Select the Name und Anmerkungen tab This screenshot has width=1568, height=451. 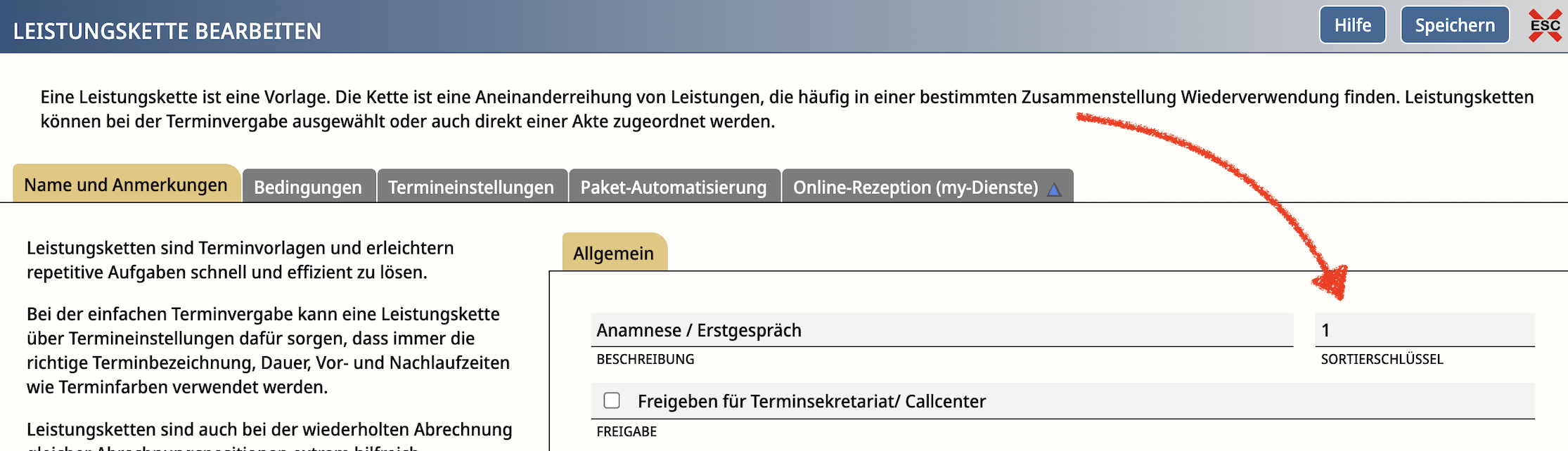click(127, 184)
